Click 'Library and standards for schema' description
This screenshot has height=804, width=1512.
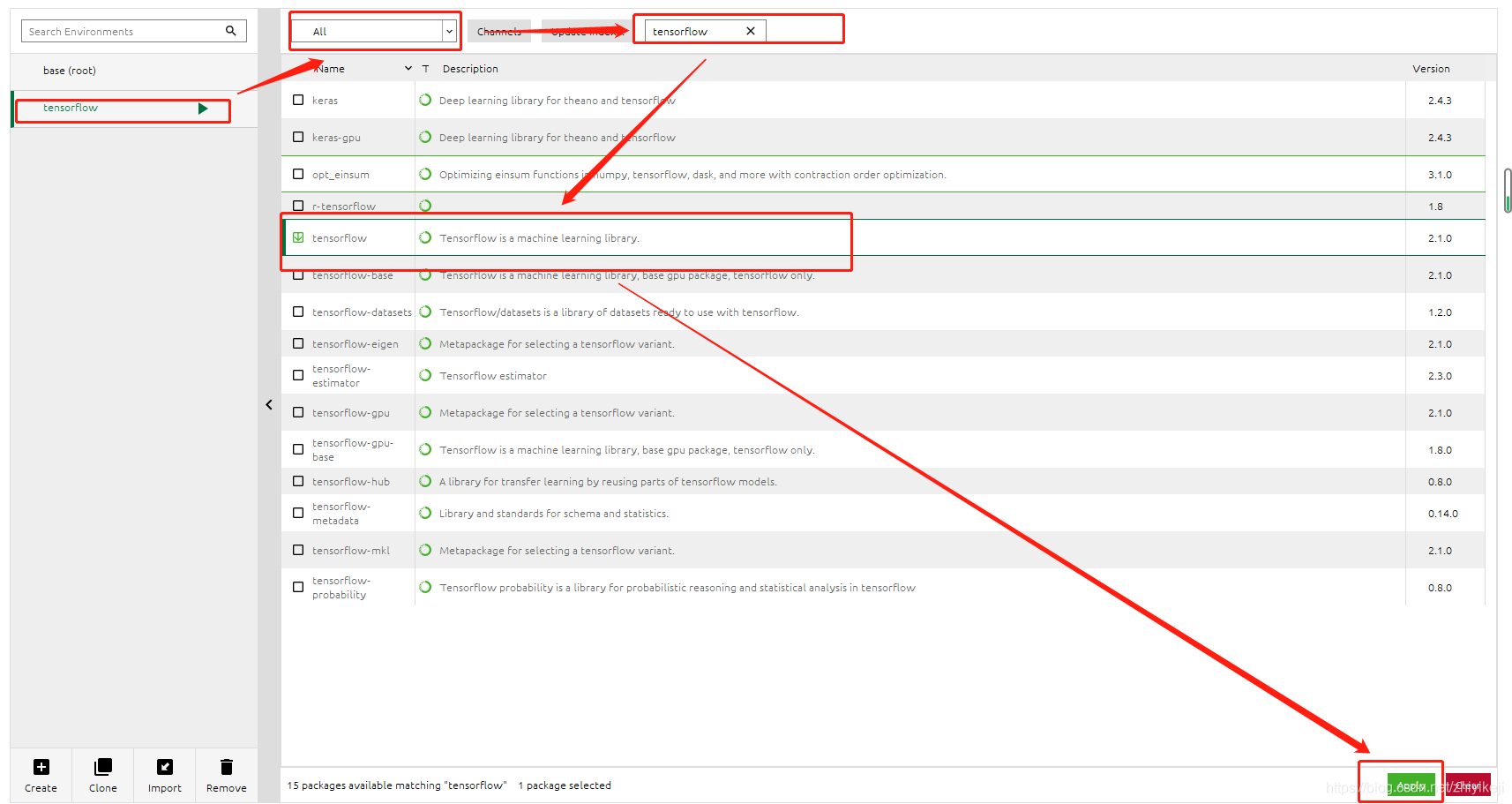click(554, 514)
